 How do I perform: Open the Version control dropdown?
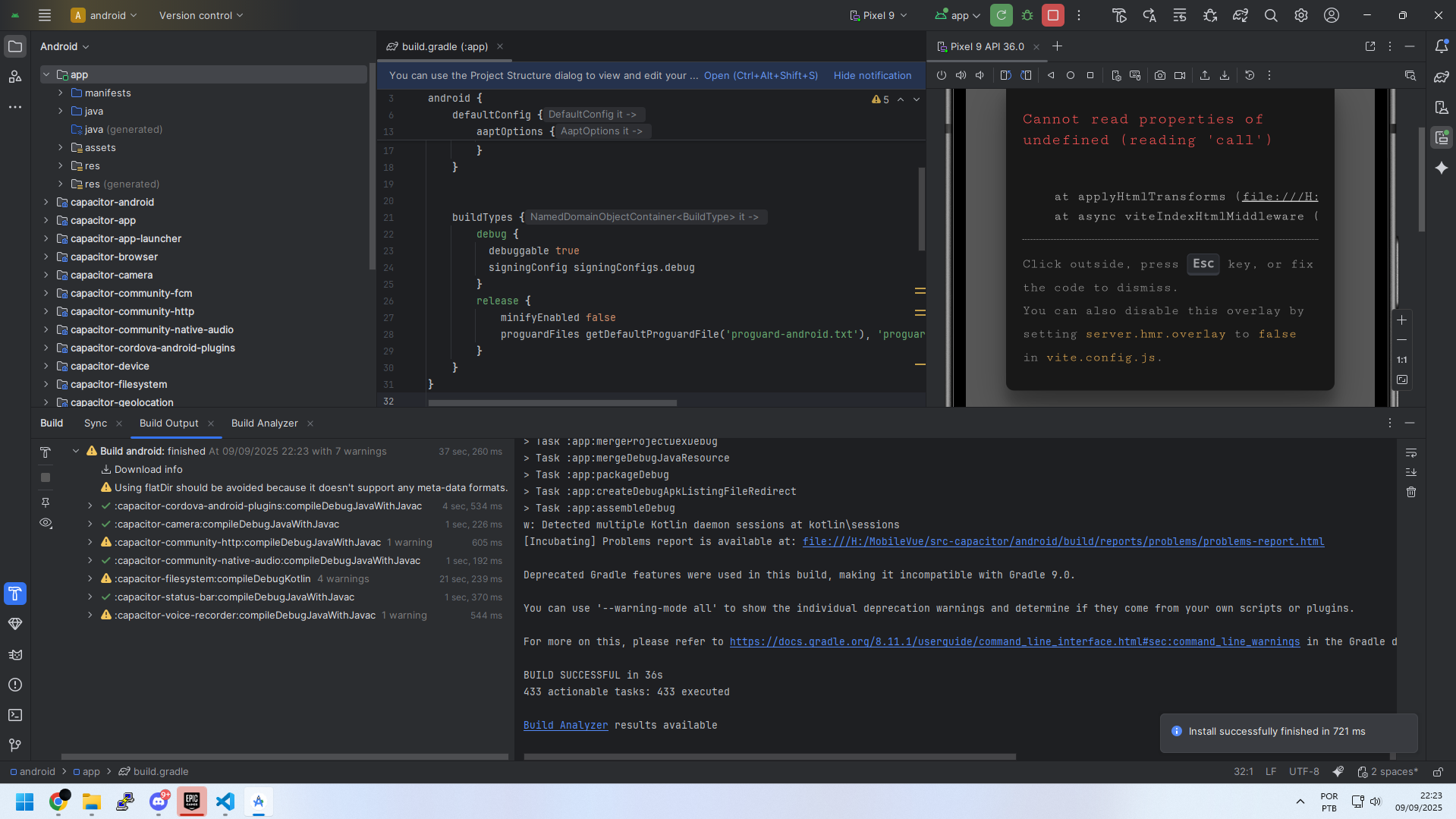point(201,15)
